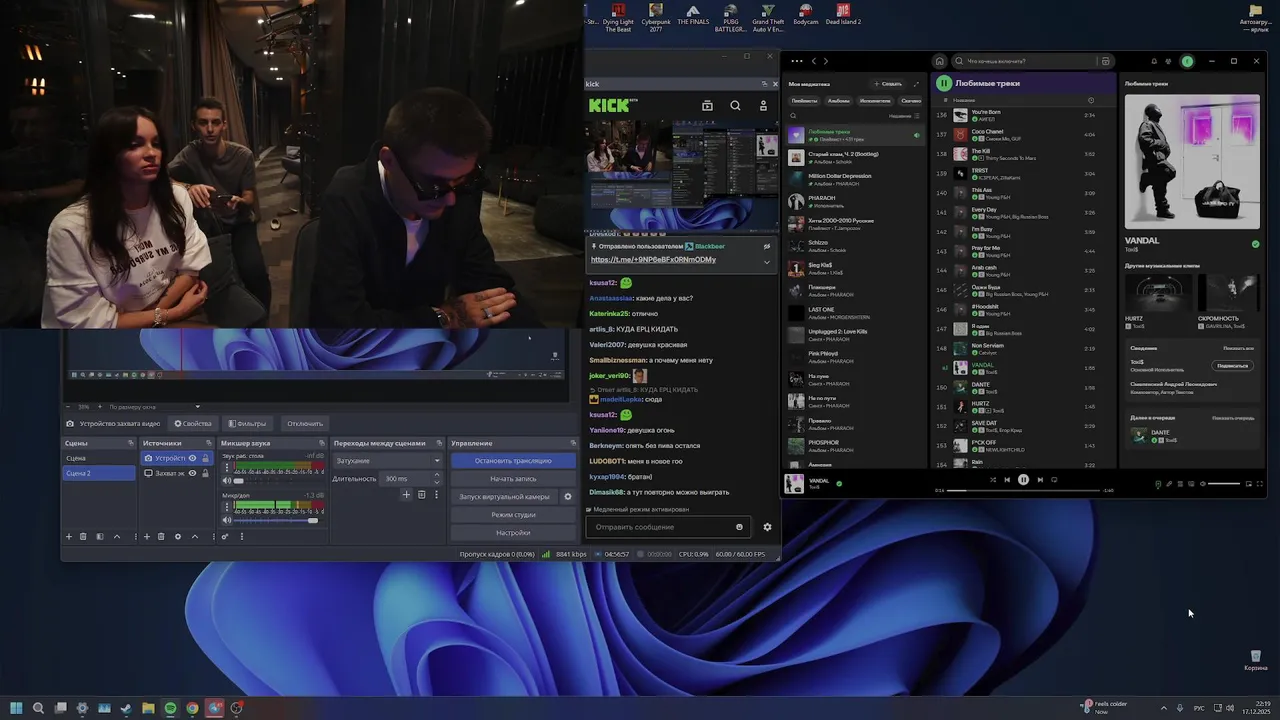Skip to the next track in Spotify
The height and width of the screenshot is (720, 1280).
(x=1040, y=480)
